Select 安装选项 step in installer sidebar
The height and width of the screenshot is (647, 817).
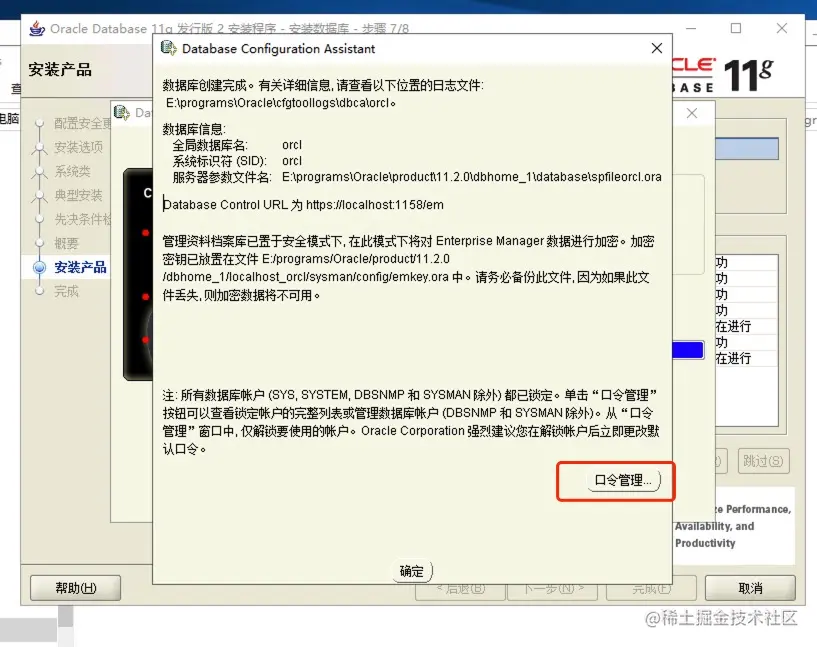[79, 147]
